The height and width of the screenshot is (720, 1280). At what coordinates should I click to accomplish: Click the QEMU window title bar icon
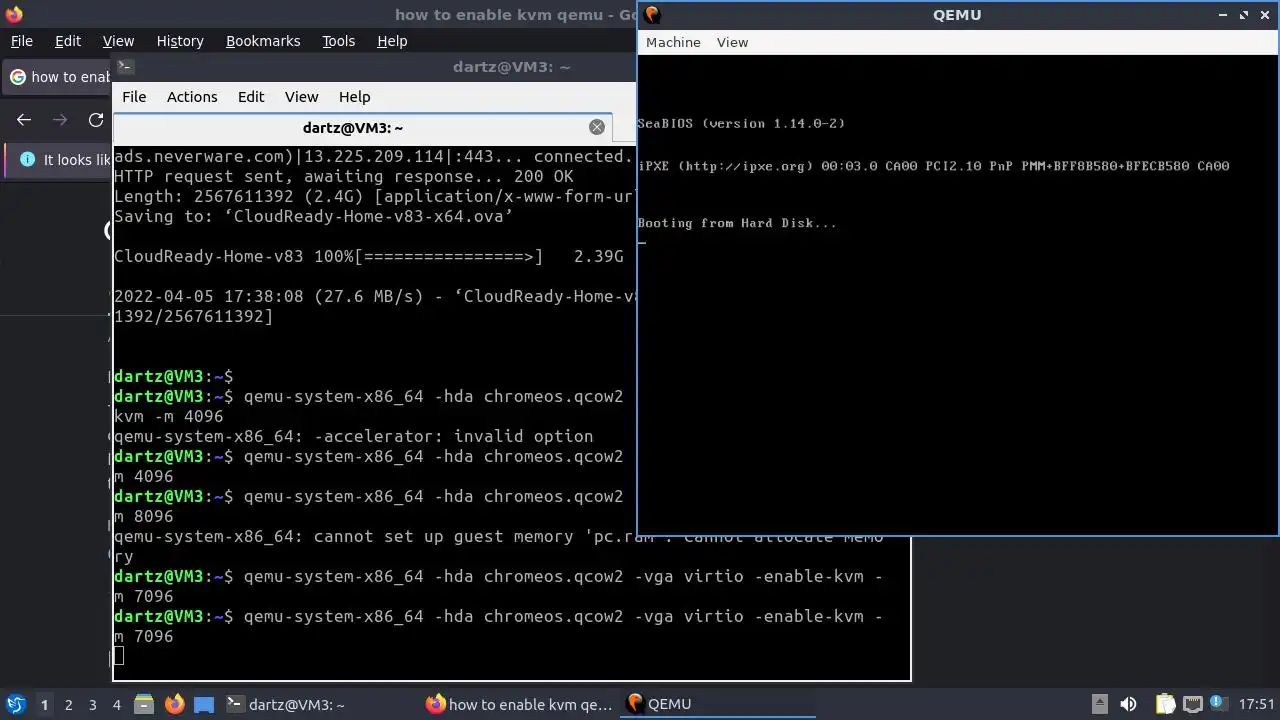[x=652, y=14]
